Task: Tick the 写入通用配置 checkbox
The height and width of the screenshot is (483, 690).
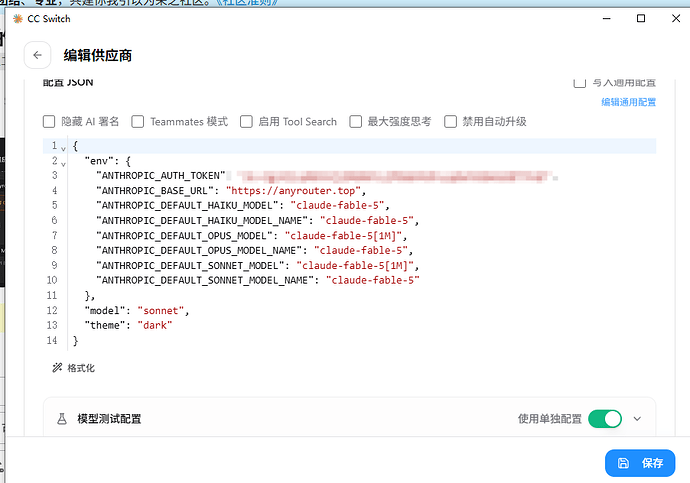Action: (580, 82)
